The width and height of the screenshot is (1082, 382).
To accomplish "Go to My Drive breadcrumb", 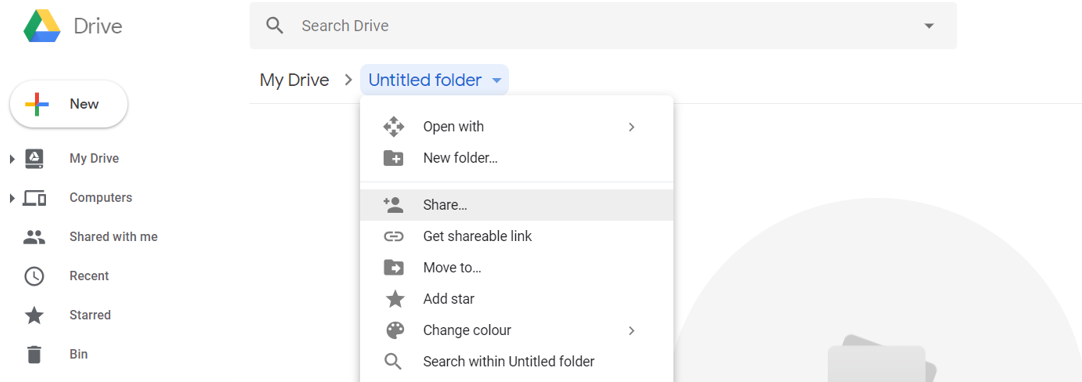I will click(294, 80).
